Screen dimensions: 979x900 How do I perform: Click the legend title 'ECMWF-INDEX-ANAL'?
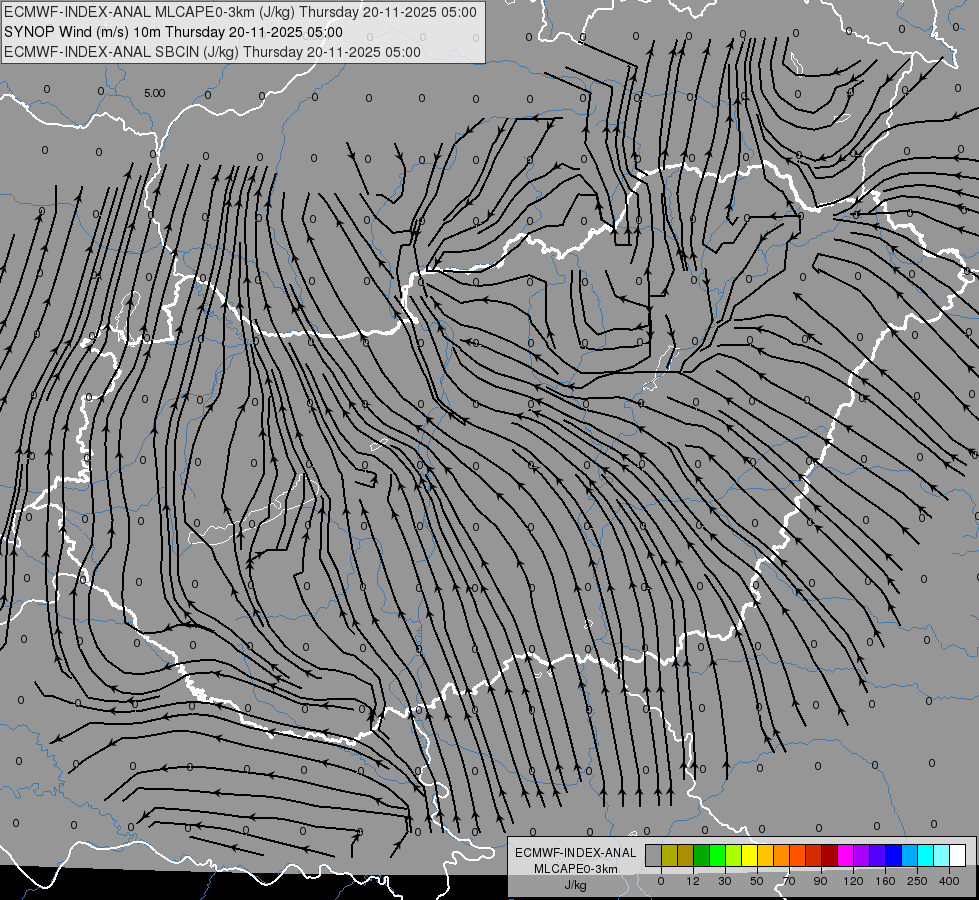[575, 853]
